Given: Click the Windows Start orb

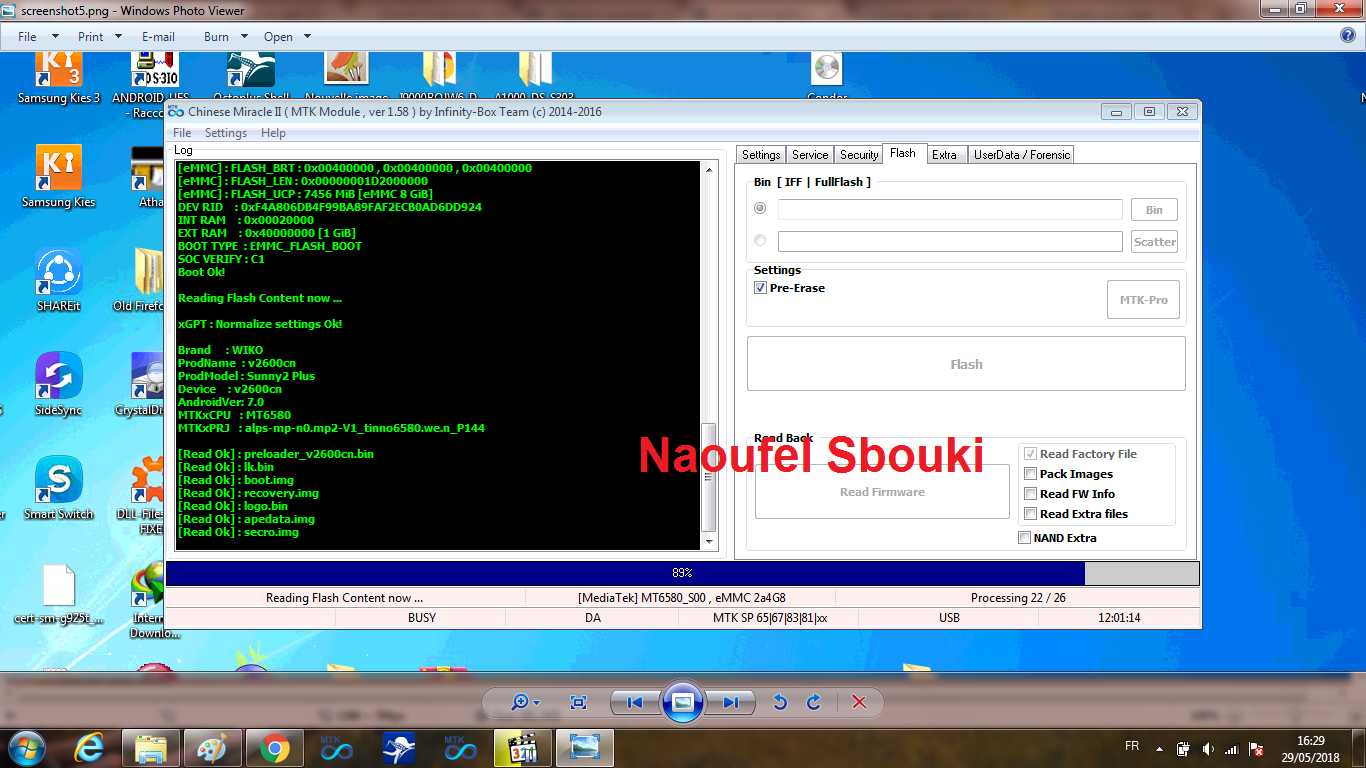Looking at the screenshot, I should point(27,748).
